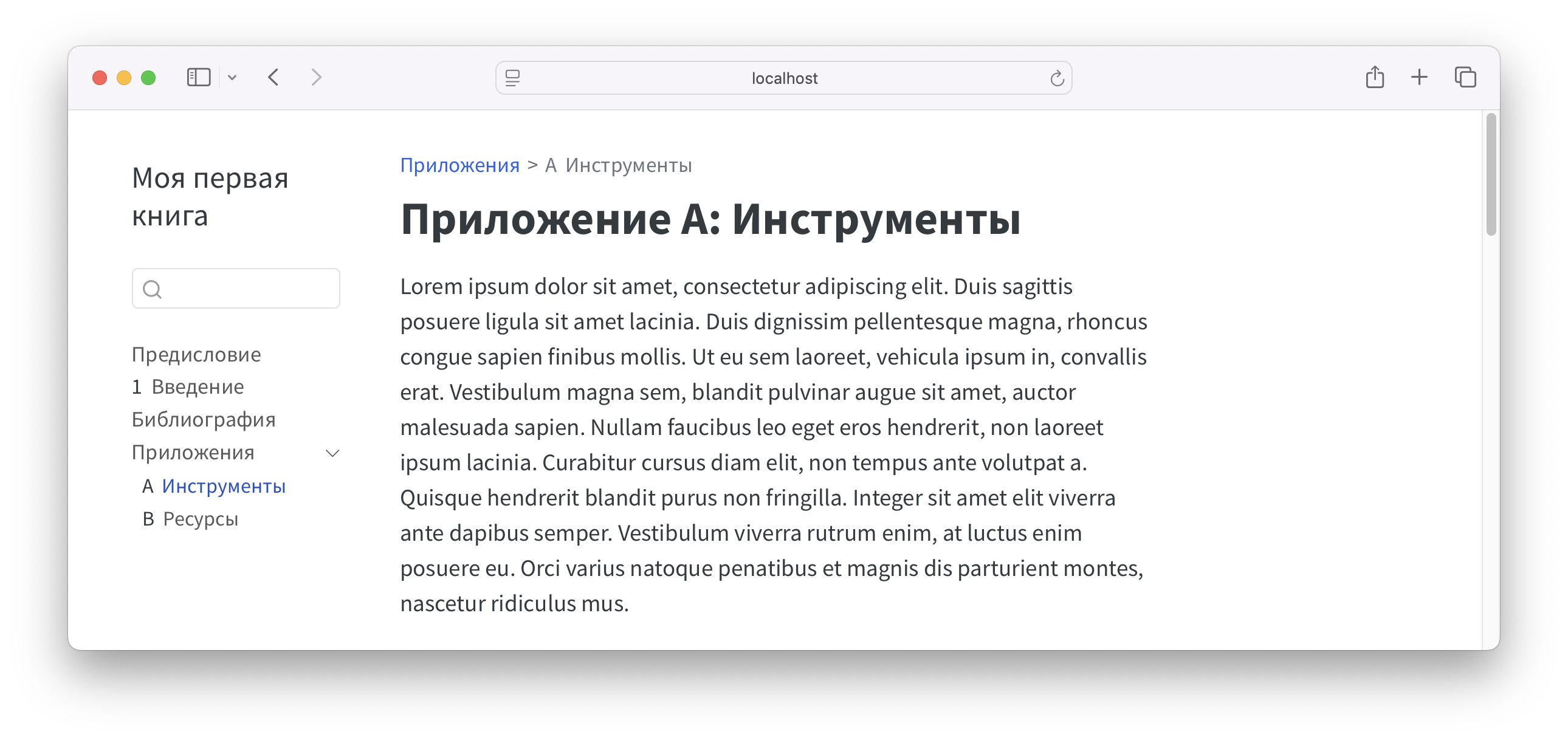Image resolution: width=1568 pixels, height=740 pixels.
Task: Reload the localhost page
Action: click(x=1057, y=78)
